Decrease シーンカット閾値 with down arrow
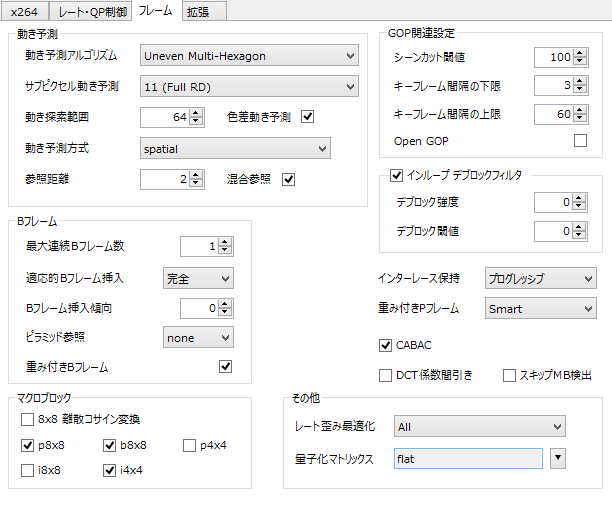612x517 pixels. 580,62
